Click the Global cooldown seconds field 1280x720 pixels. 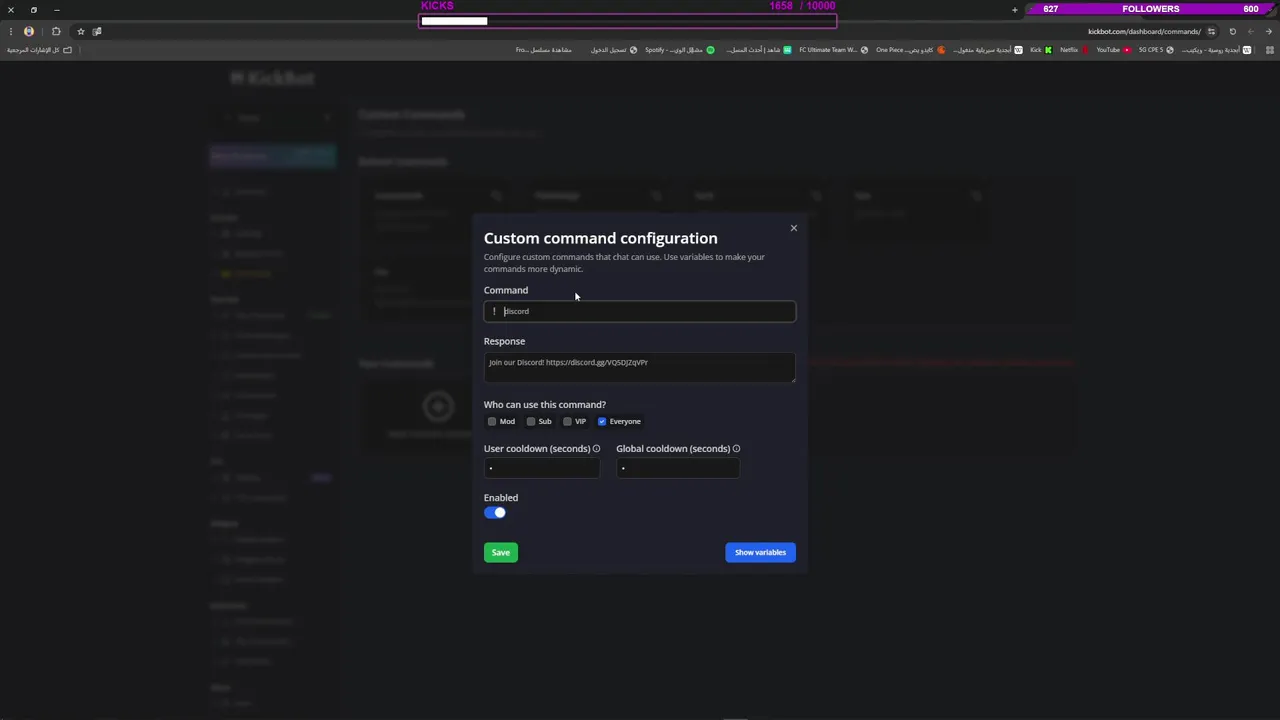[x=678, y=468]
